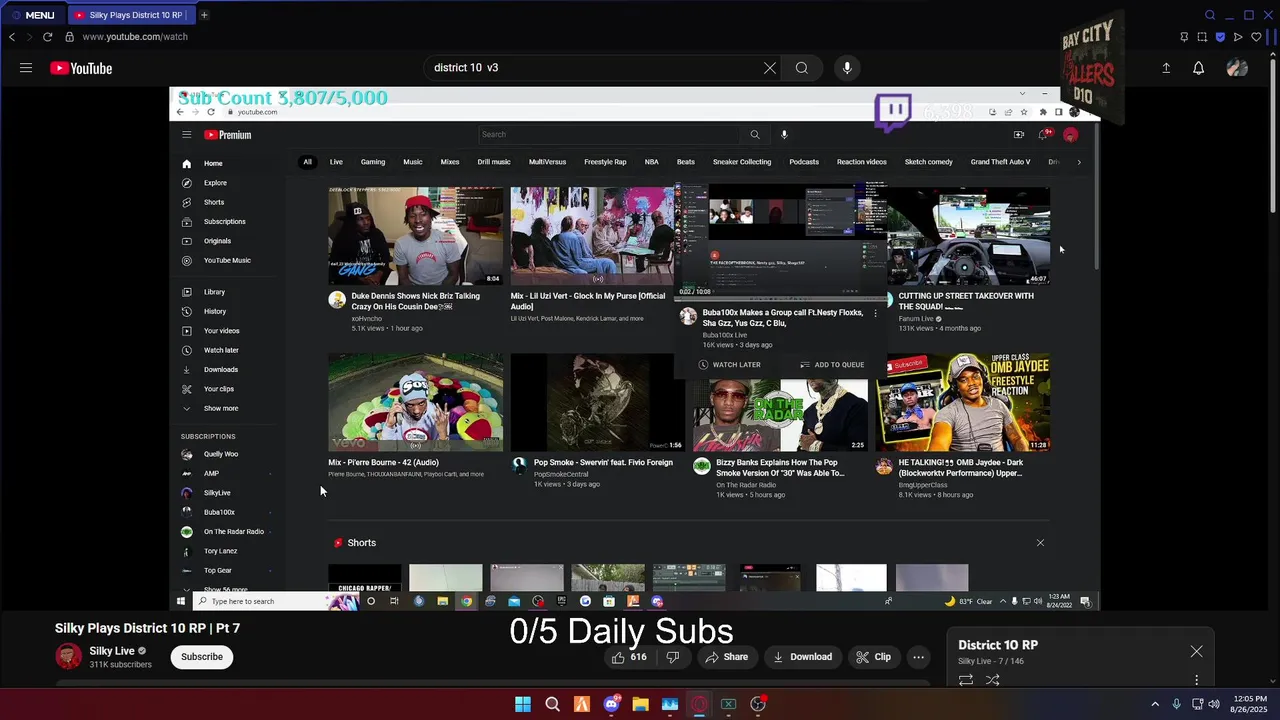Go to the YouTube home logo
Screen dimensions: 1280x720
click(81, 68)
